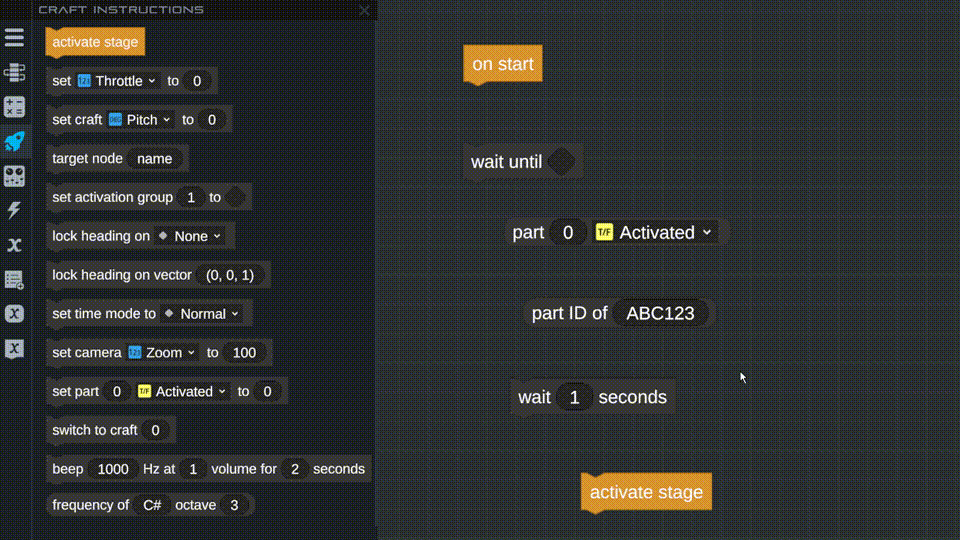The width and height of the screenshot is (960, 540).
Task: Click the empty boolean slot in set activation group
Action: point(235,198)
